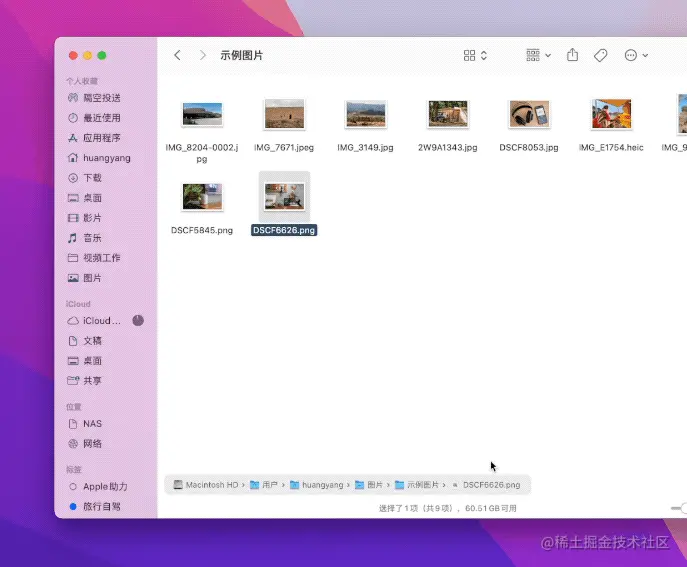This screenshot has height=567, width=687.
Task: Click the Share toolbar icon
Action: point(572,55)
